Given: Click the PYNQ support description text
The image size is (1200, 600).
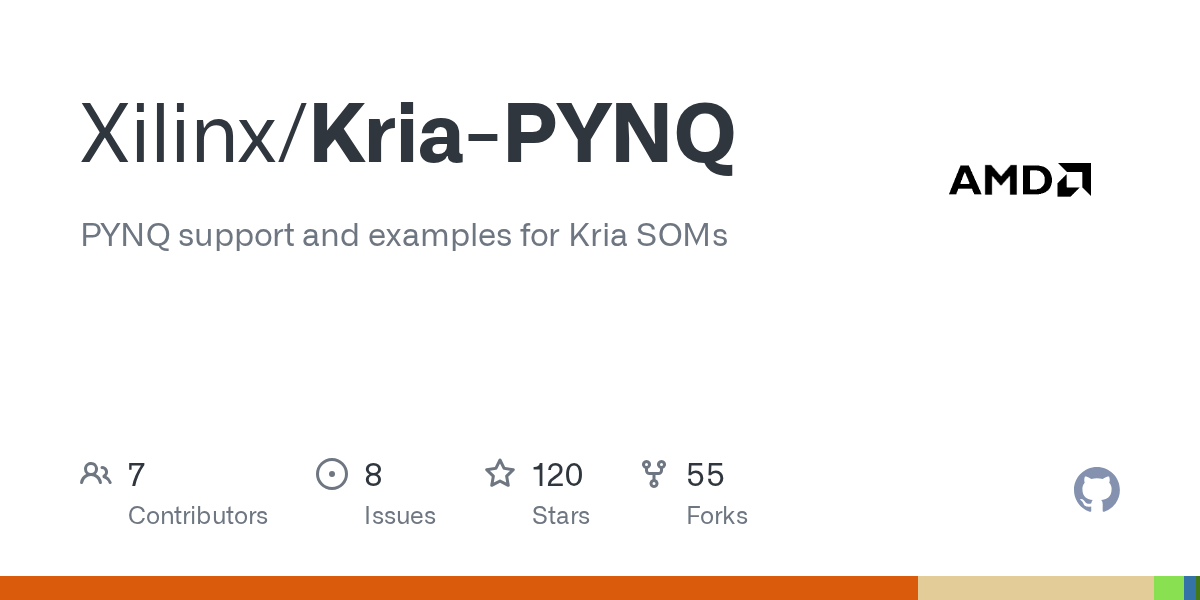Looking at the screenshot, I should pyautogui.click(x=404, y=236).
